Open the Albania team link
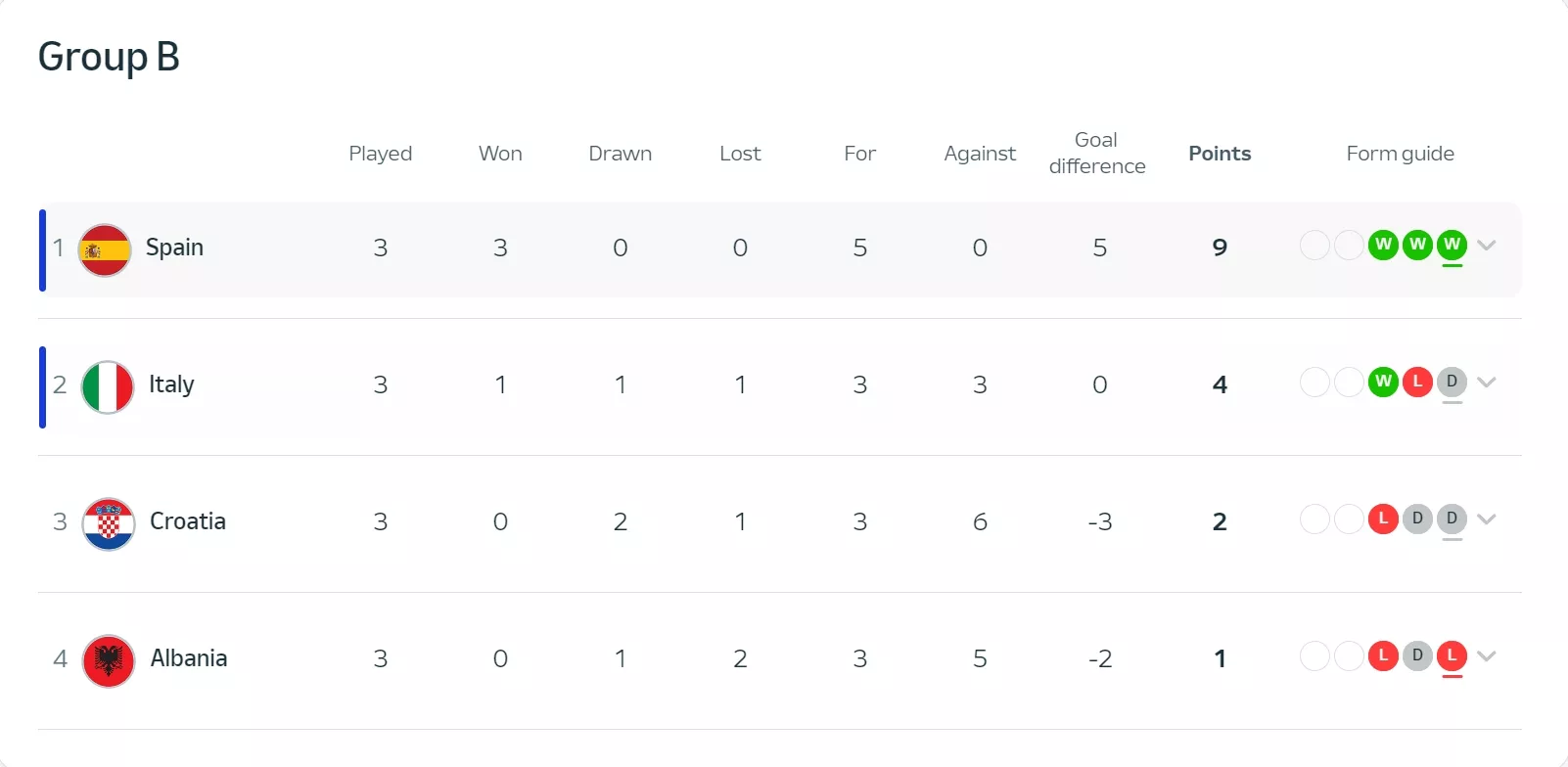Viewport: 1568px width, 767px height. (189, 658)
